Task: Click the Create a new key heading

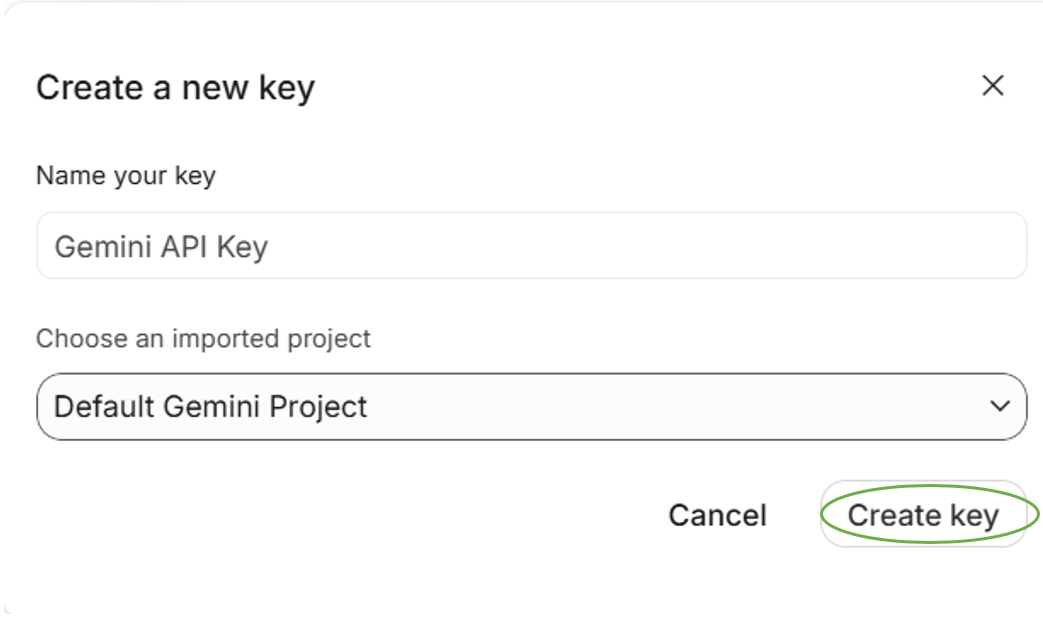Action: click(176, 88)
